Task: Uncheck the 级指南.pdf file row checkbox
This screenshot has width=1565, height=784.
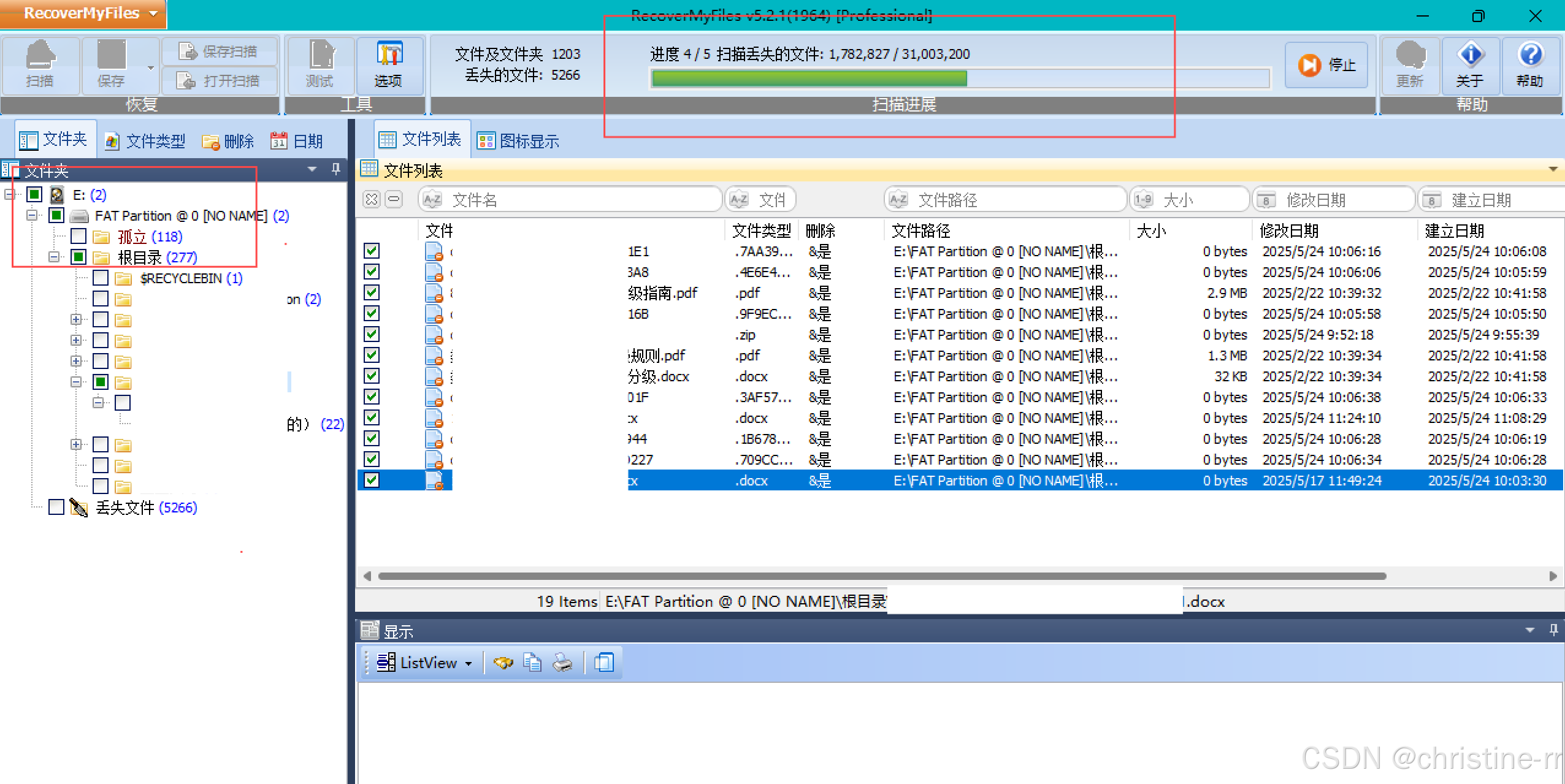Action: coord(372,292)
